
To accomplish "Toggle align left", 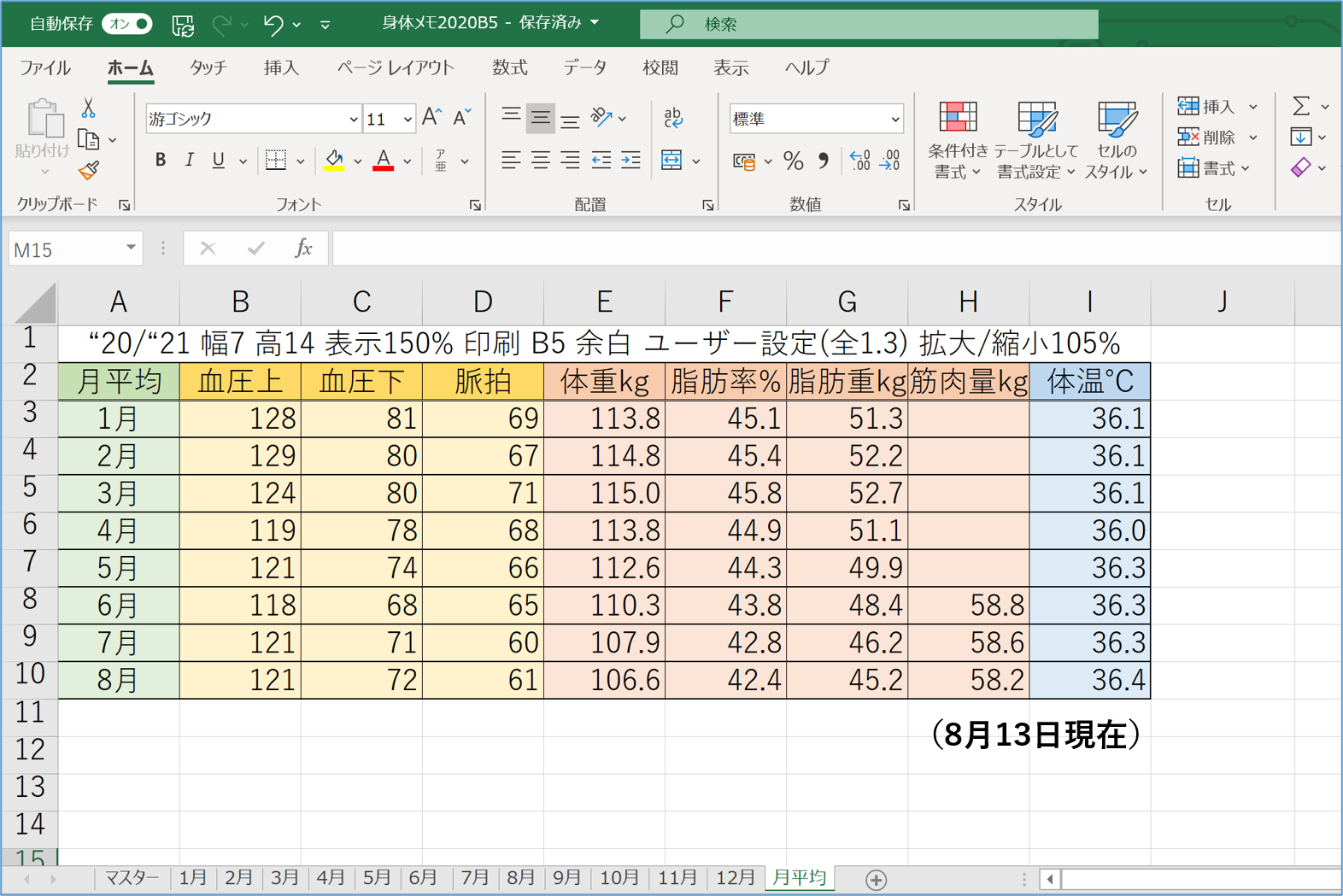I will click(x=511, y=160).
